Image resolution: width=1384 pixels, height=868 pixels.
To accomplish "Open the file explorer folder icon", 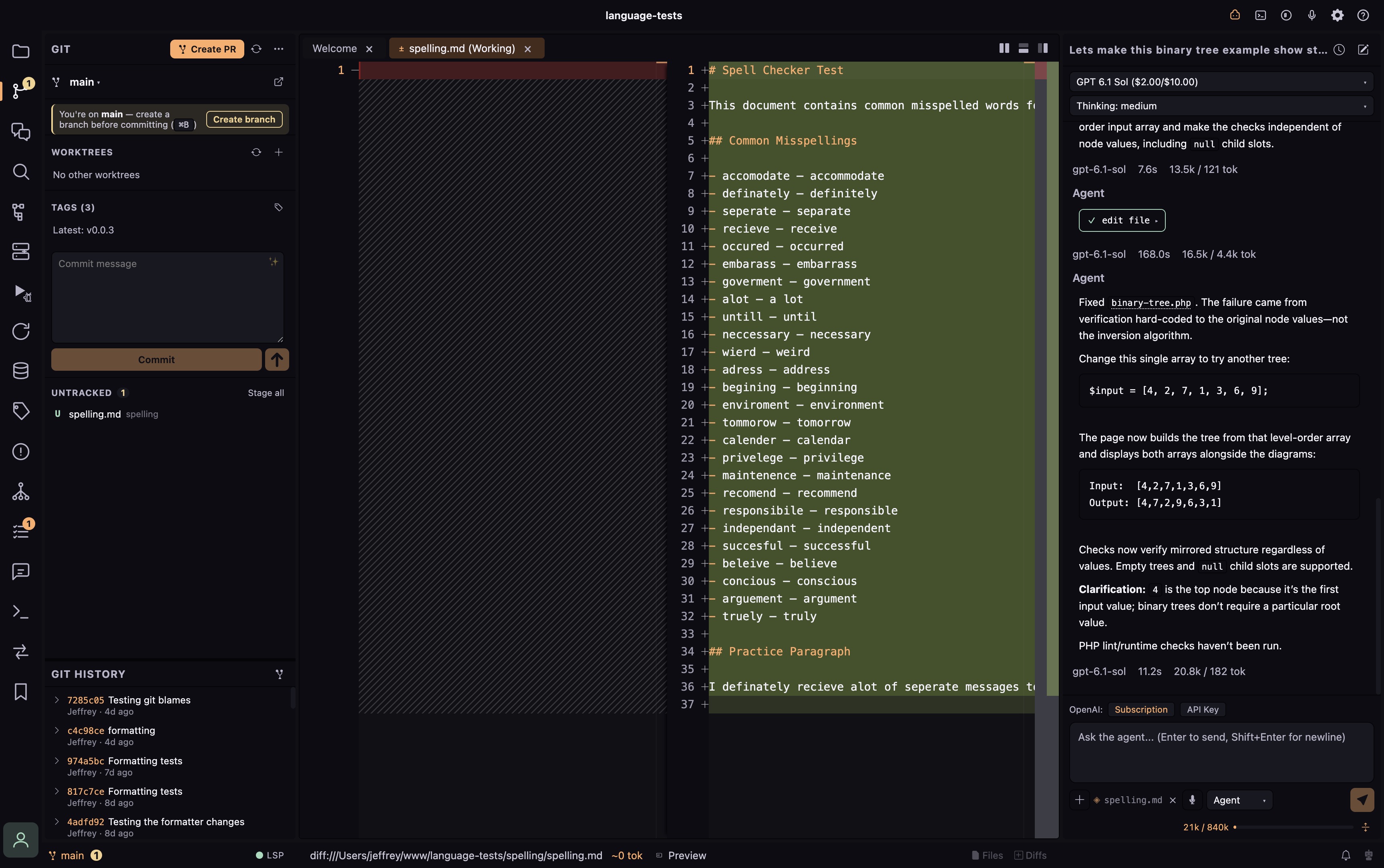I will 21,51.
